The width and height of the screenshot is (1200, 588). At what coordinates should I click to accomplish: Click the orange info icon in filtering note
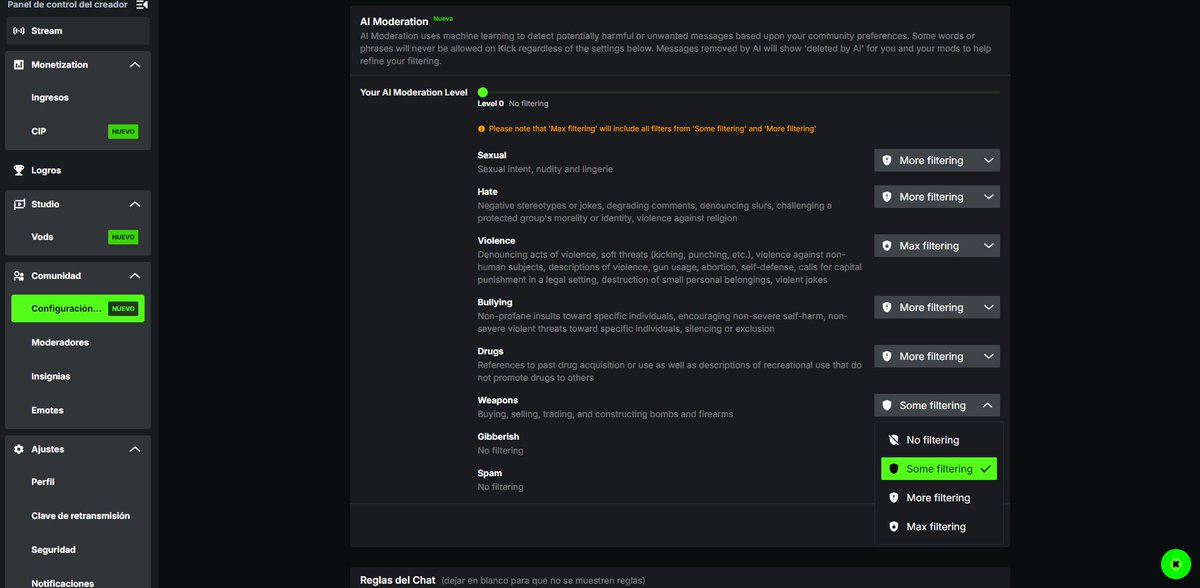(481, 129)
